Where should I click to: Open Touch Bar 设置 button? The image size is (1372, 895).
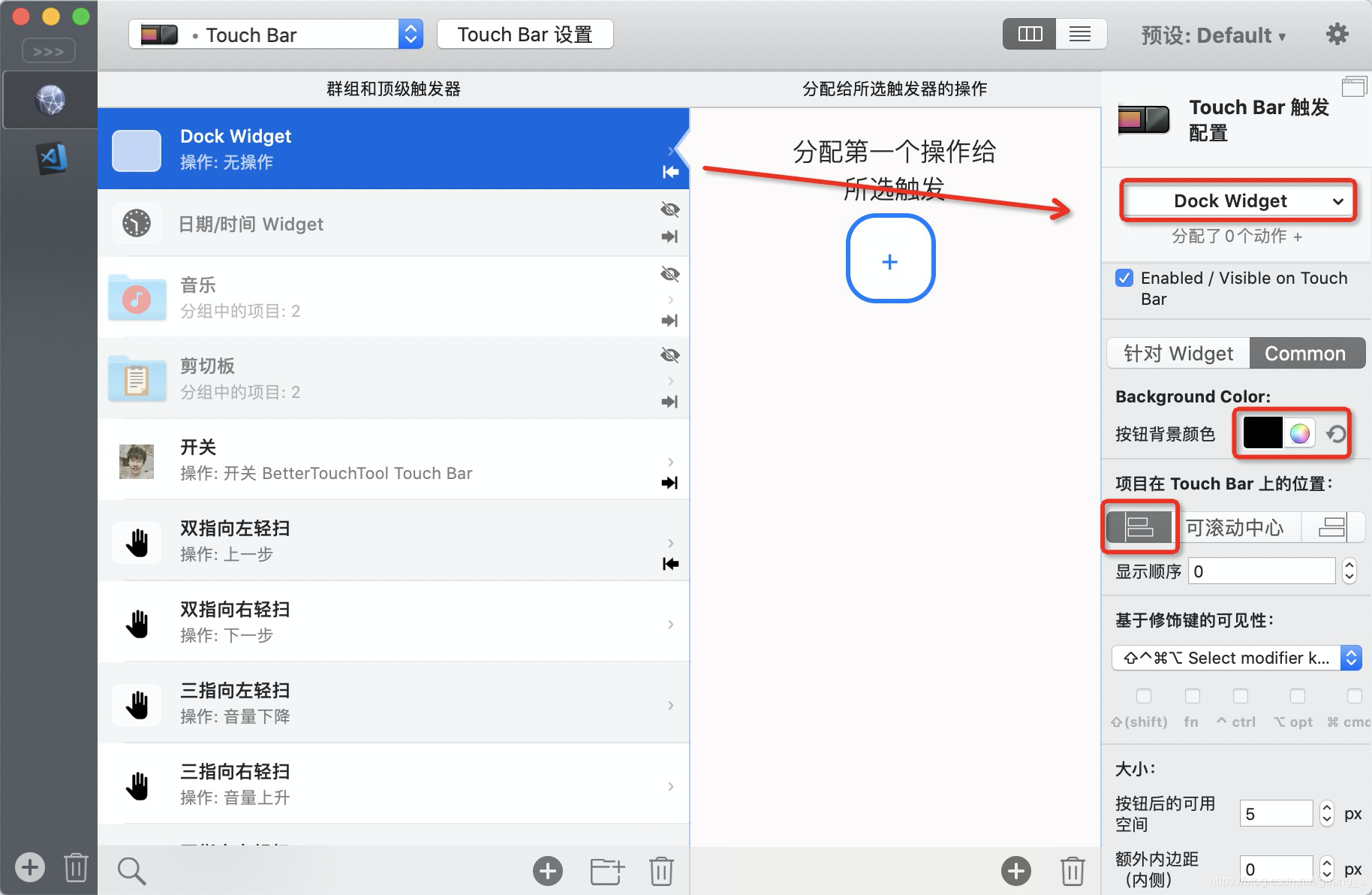coord(525,35)
